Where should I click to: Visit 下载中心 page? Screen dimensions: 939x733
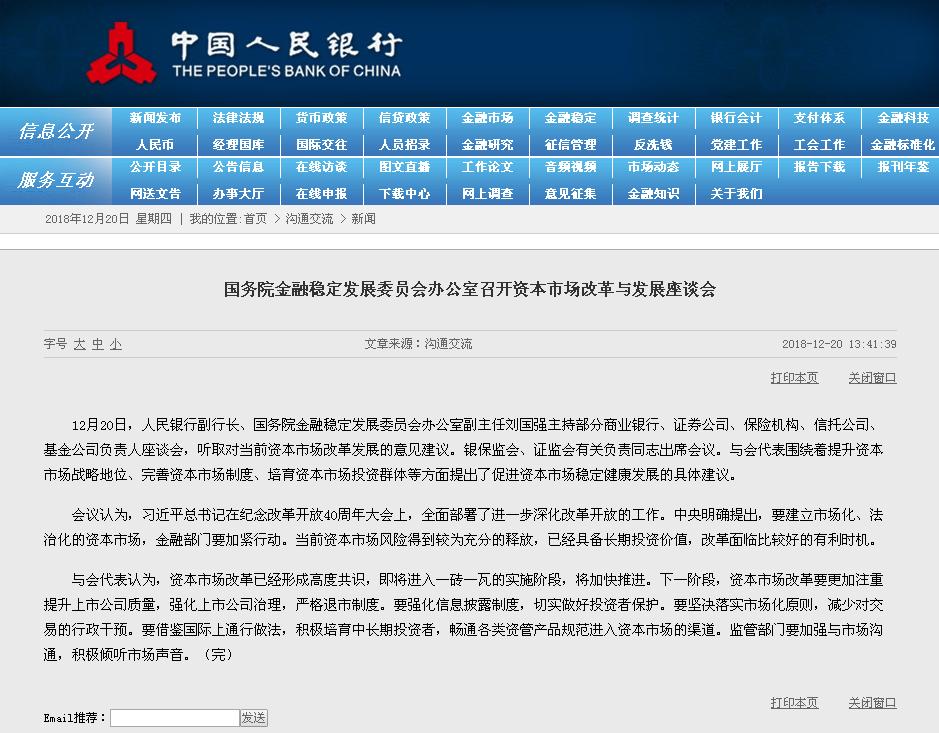pyautogui.click(x=404, y=194)
